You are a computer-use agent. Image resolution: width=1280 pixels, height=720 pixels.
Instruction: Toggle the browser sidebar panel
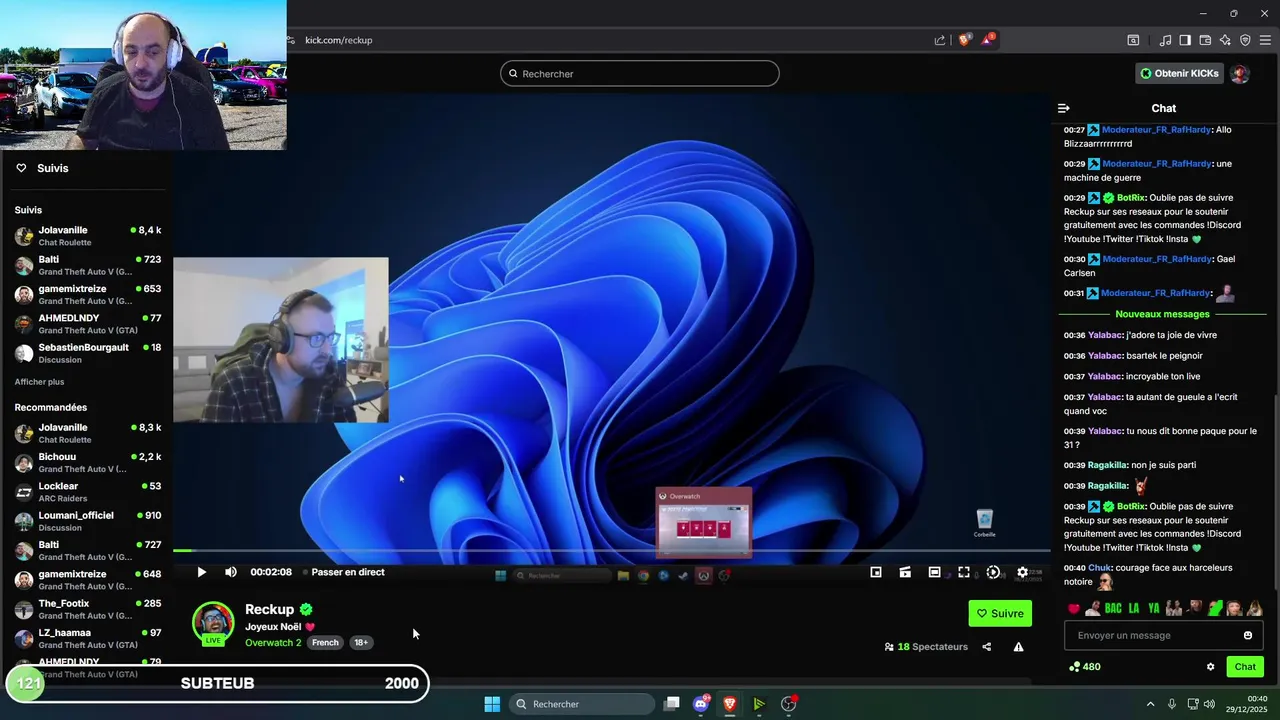coord(1185,40)
